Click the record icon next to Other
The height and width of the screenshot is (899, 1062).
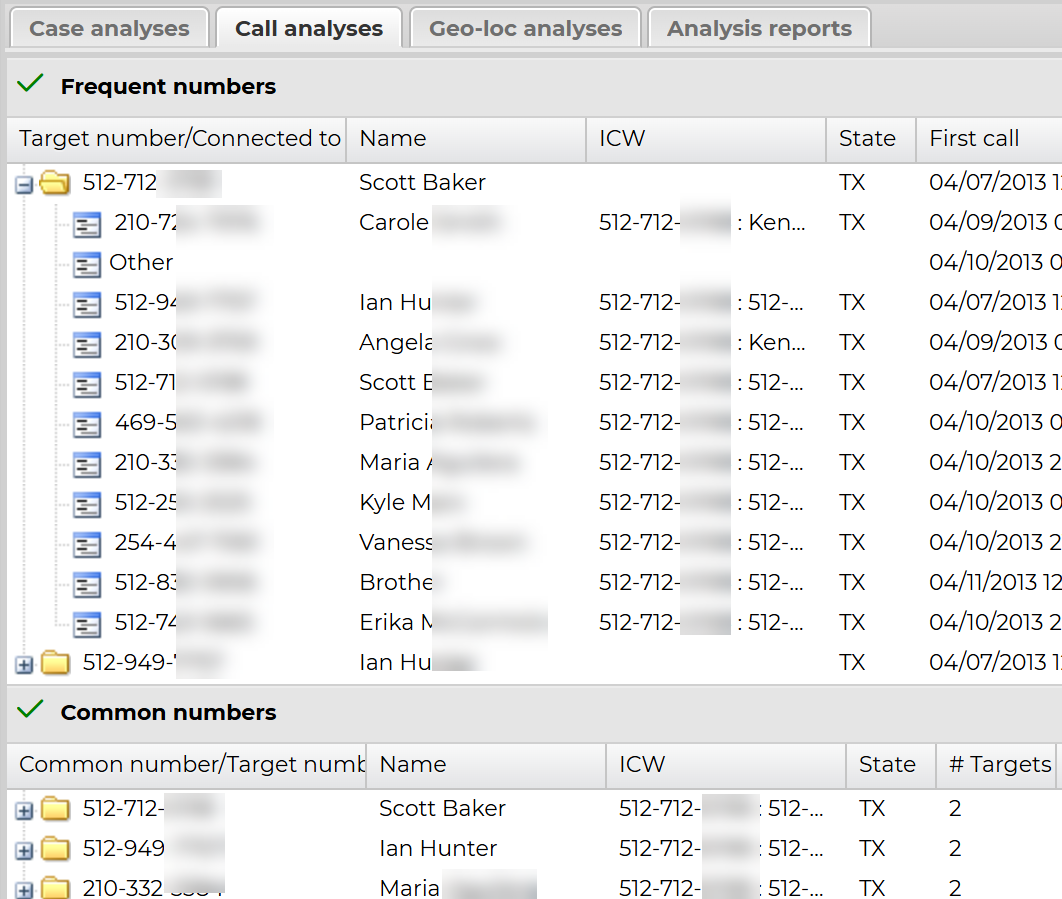[x=88, y=264]
